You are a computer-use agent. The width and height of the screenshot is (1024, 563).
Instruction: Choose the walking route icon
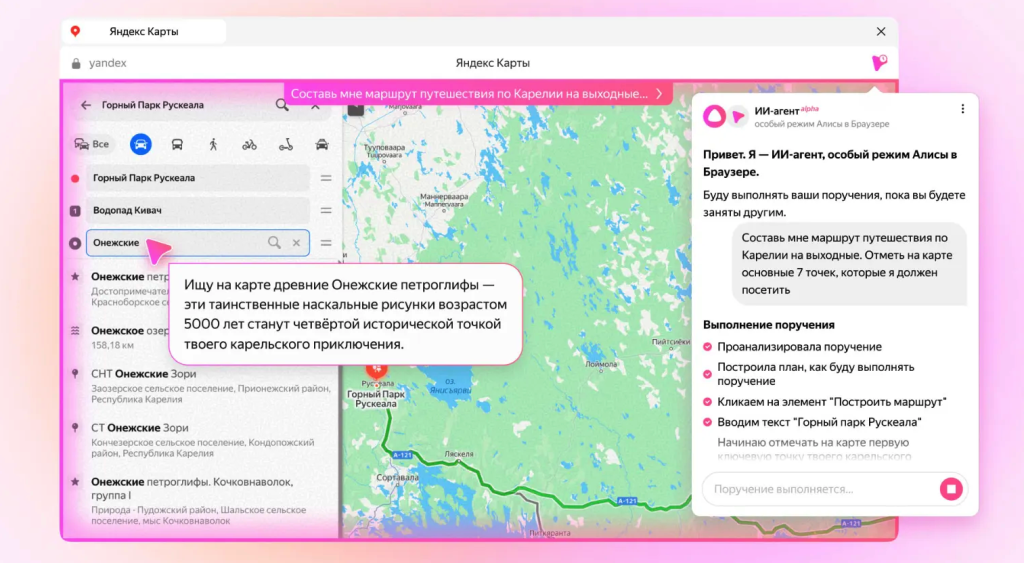pos(213,144)
